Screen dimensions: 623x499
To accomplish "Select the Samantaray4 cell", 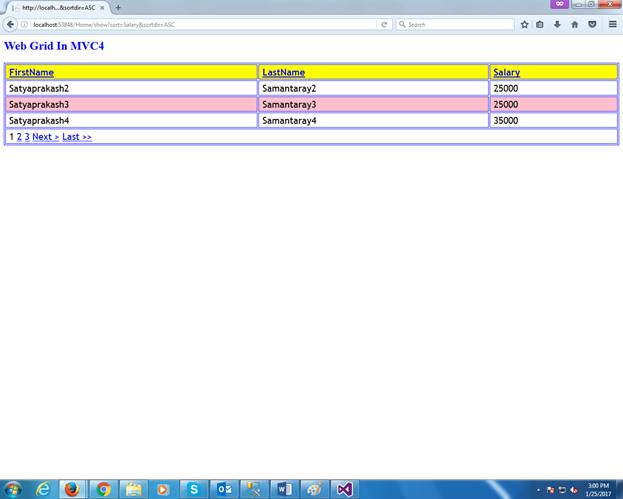I will [373, 120].
